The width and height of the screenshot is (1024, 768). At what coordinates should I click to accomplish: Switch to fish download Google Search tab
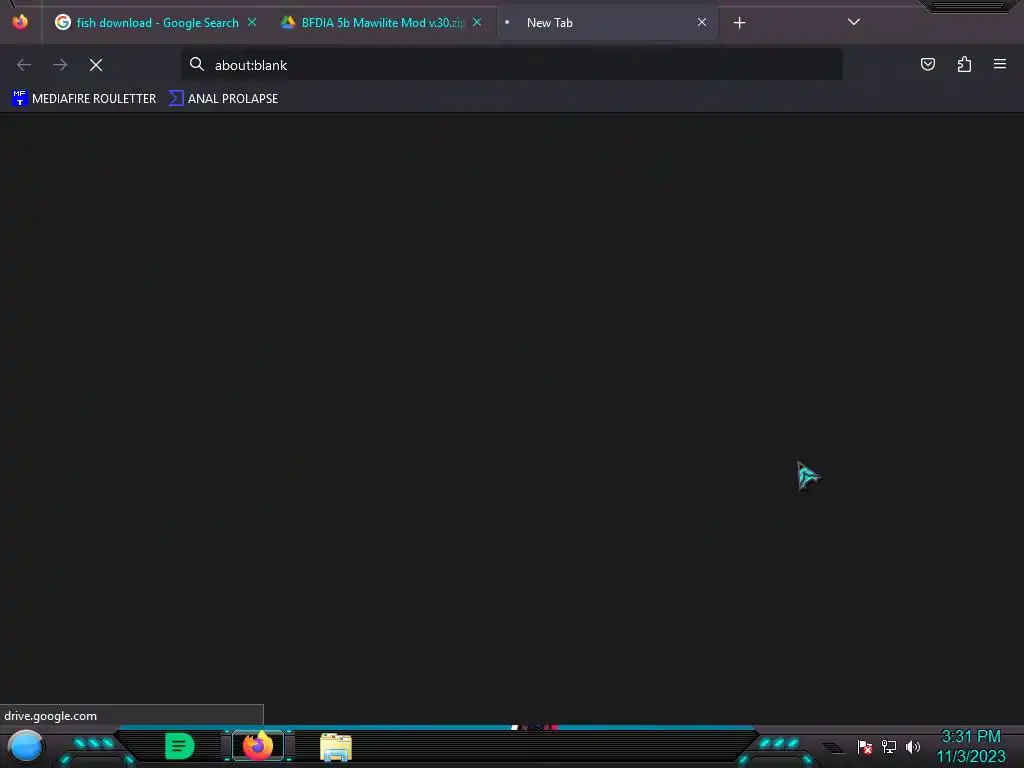point(155,23)
